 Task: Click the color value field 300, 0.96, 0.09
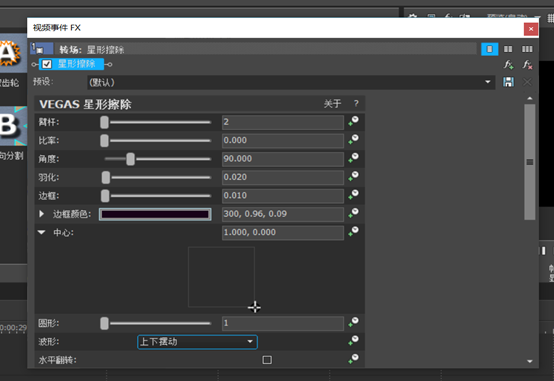(283, 214)
